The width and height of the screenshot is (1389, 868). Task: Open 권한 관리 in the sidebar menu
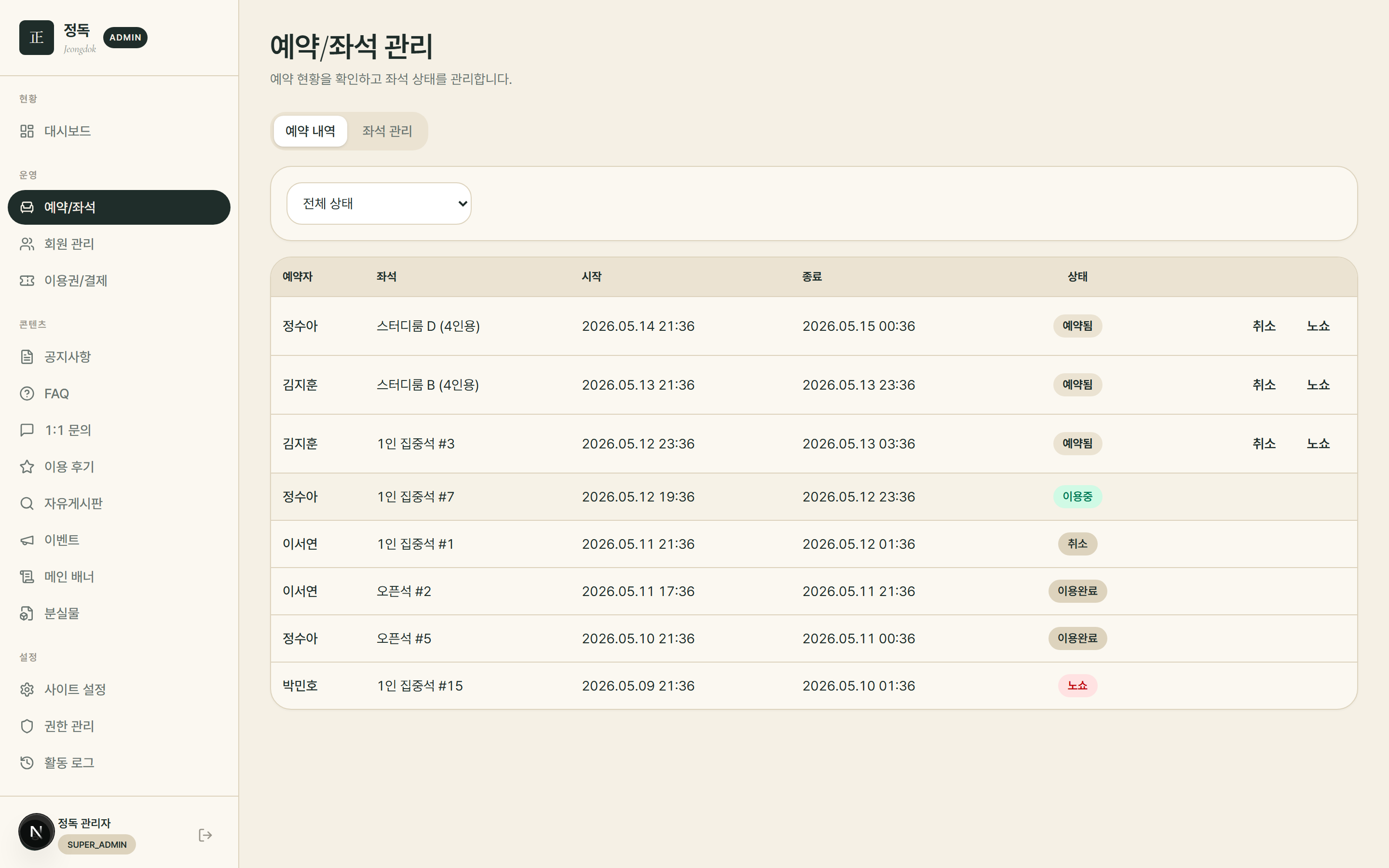pos(119,726)
